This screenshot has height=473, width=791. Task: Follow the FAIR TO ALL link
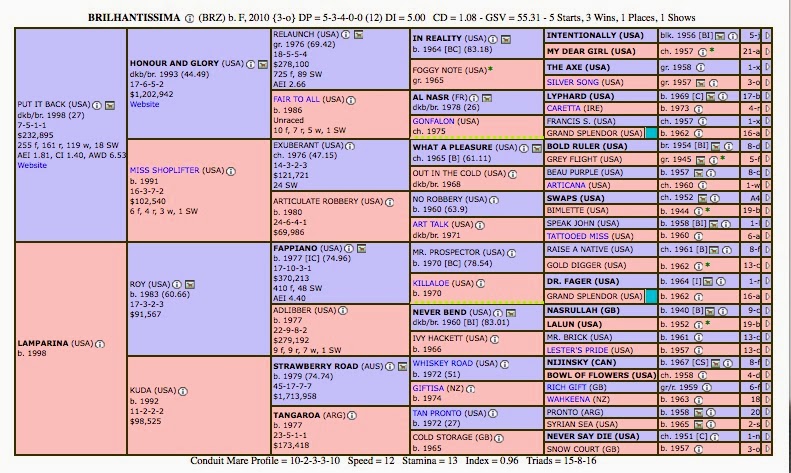pyautogui.click(x=296, y=99)
